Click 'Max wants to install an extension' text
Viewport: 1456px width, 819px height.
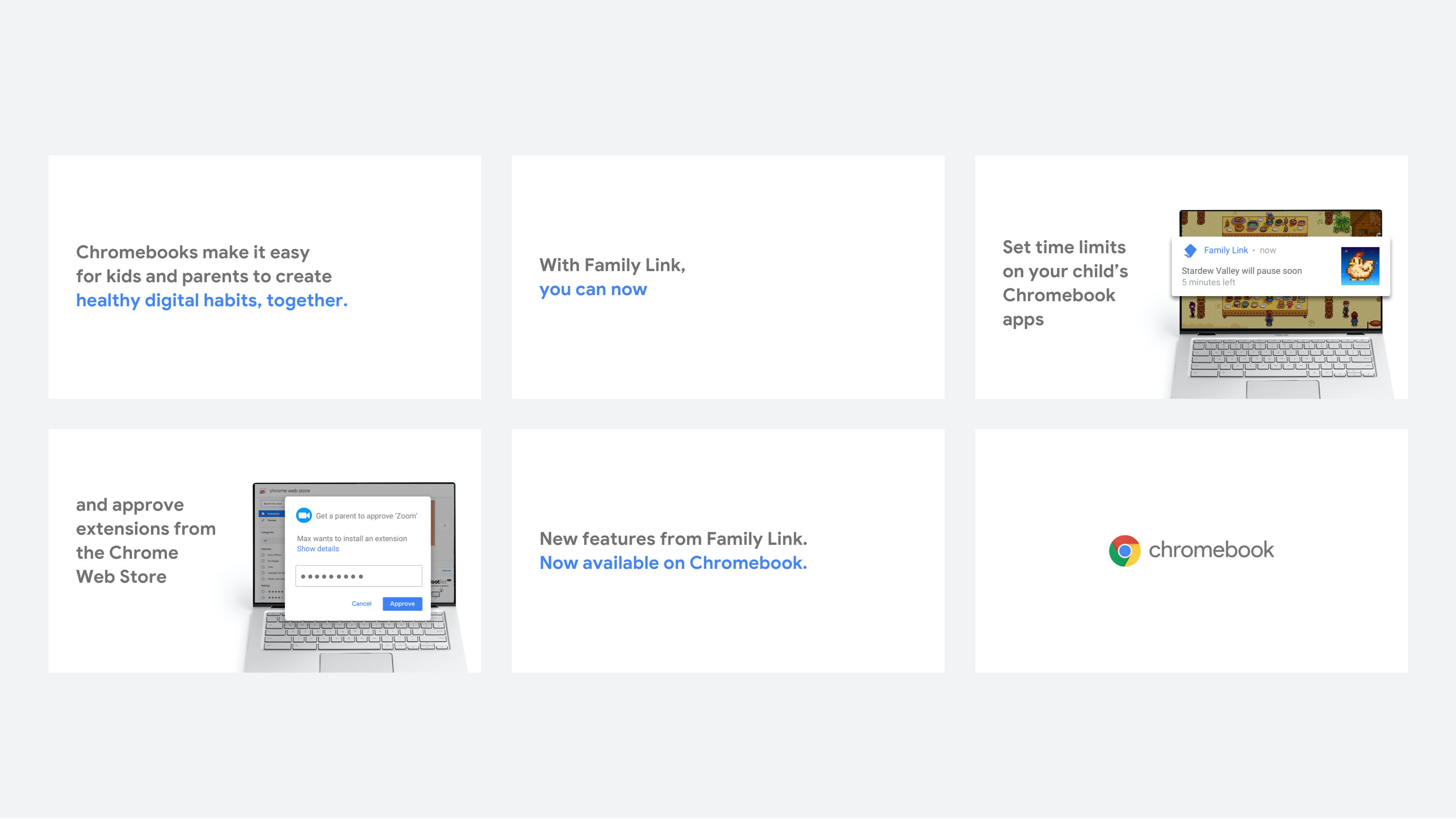tap(351, 539)
